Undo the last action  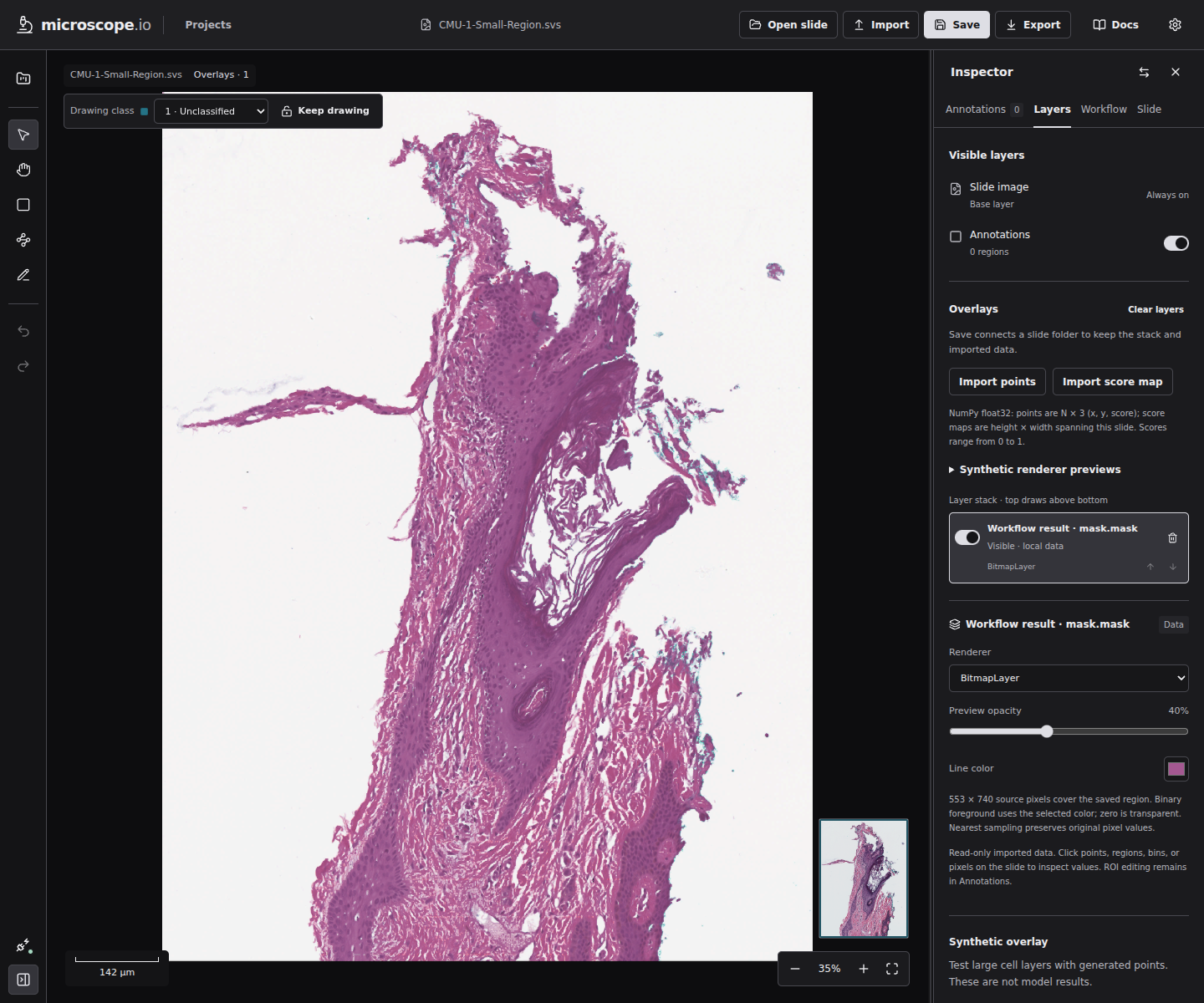pyautogui.click(x=23, y=331)
